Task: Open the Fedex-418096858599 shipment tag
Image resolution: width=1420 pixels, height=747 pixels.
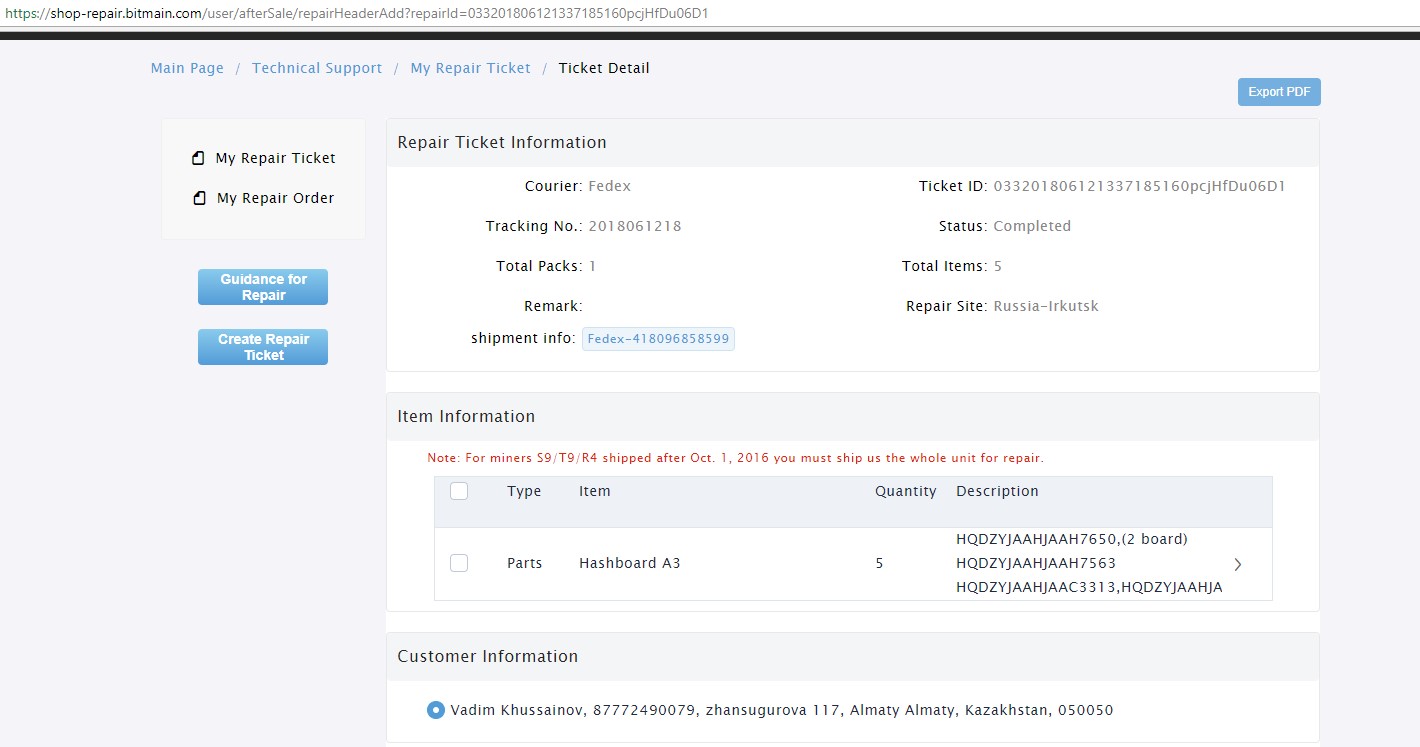Action: [658, 339]
